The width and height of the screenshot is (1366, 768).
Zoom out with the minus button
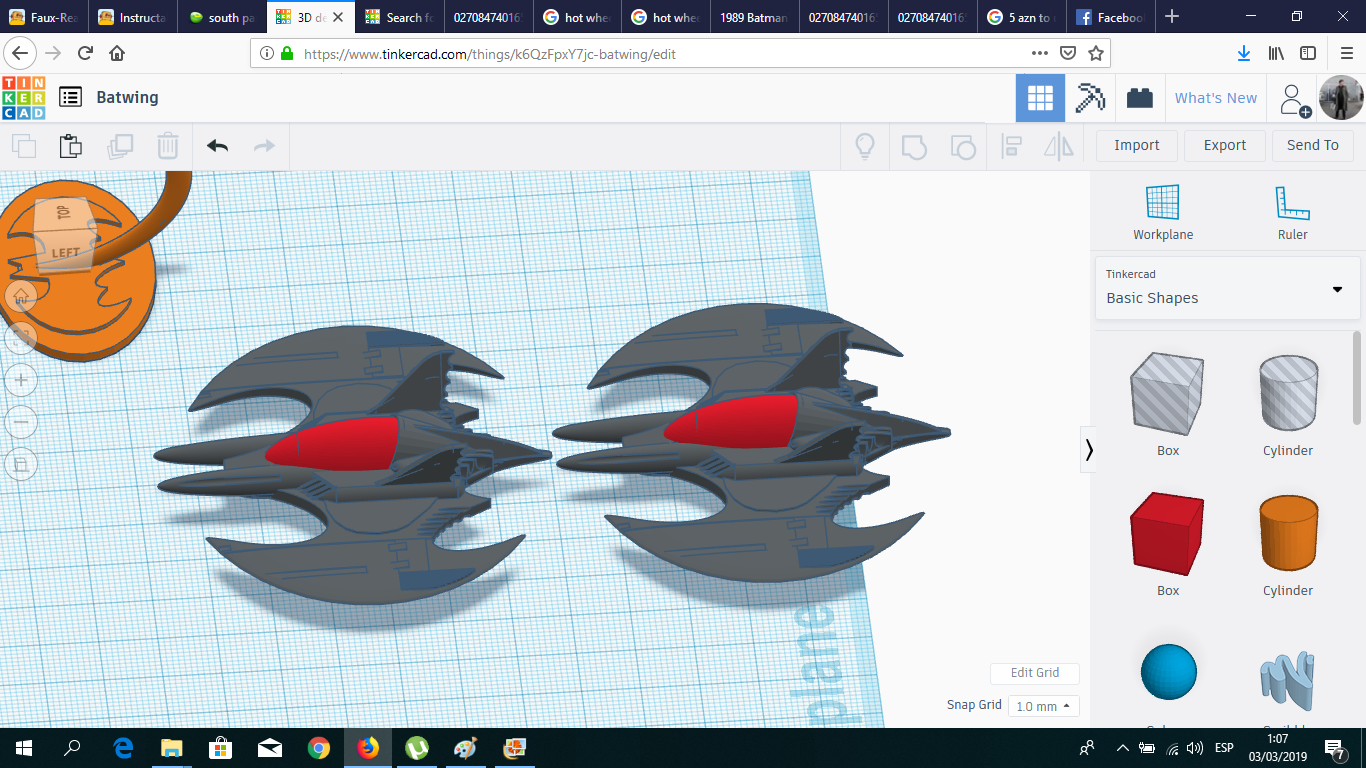(21, 422)
